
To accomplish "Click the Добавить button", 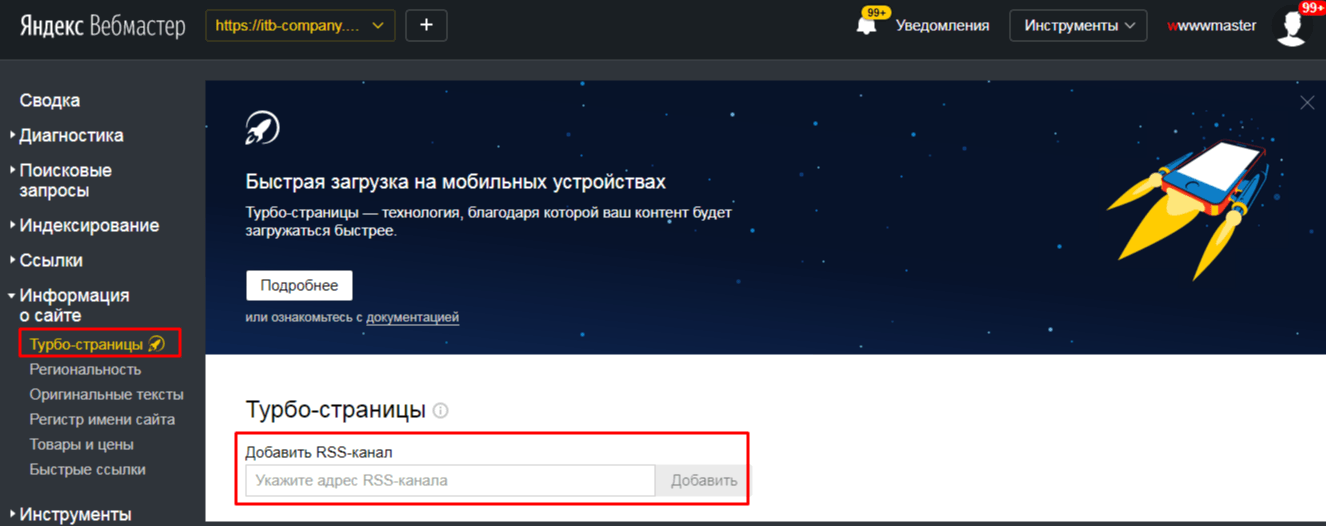I will (703, 480).
